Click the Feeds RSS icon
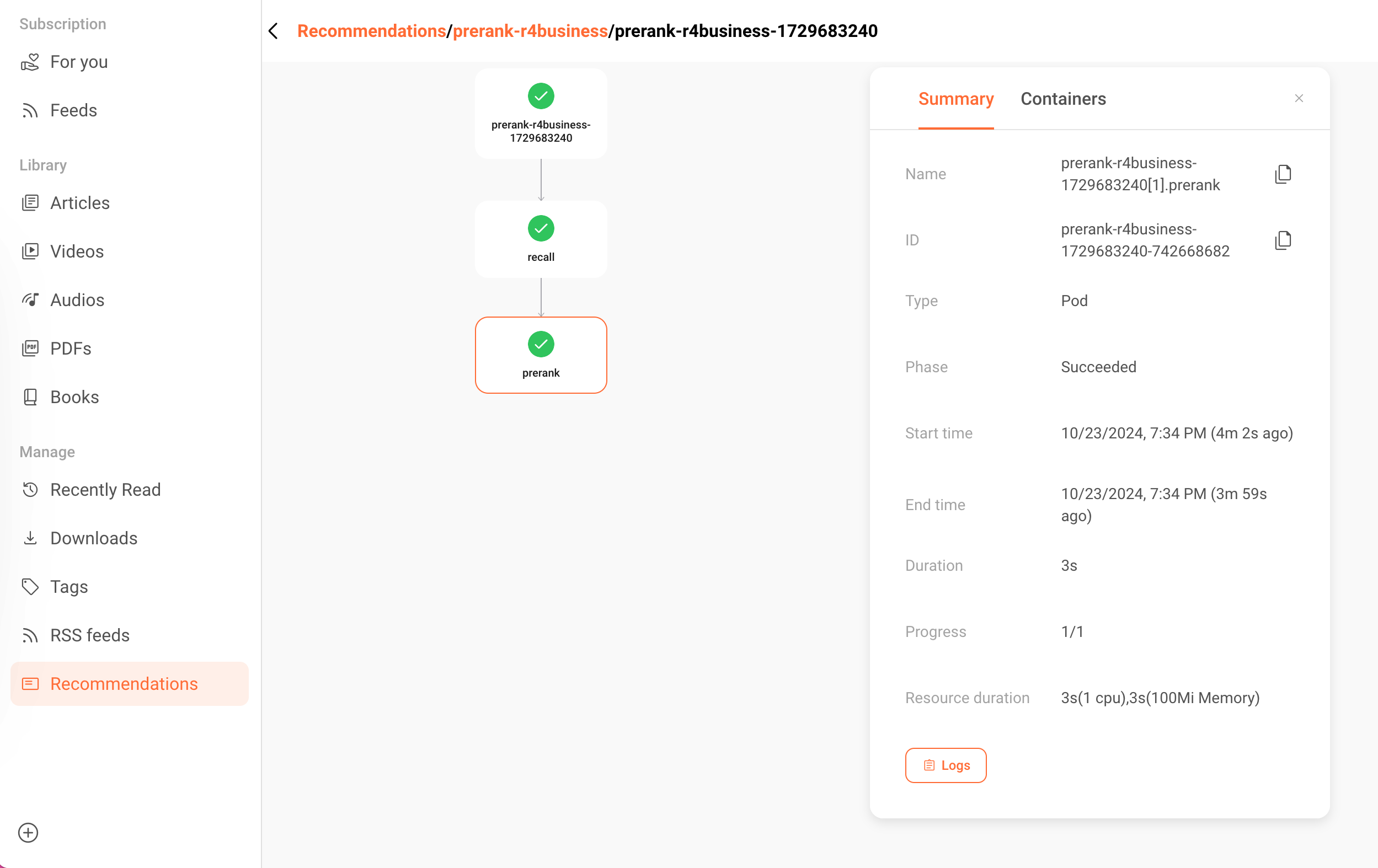1378x868 pixels. [30, 110]
